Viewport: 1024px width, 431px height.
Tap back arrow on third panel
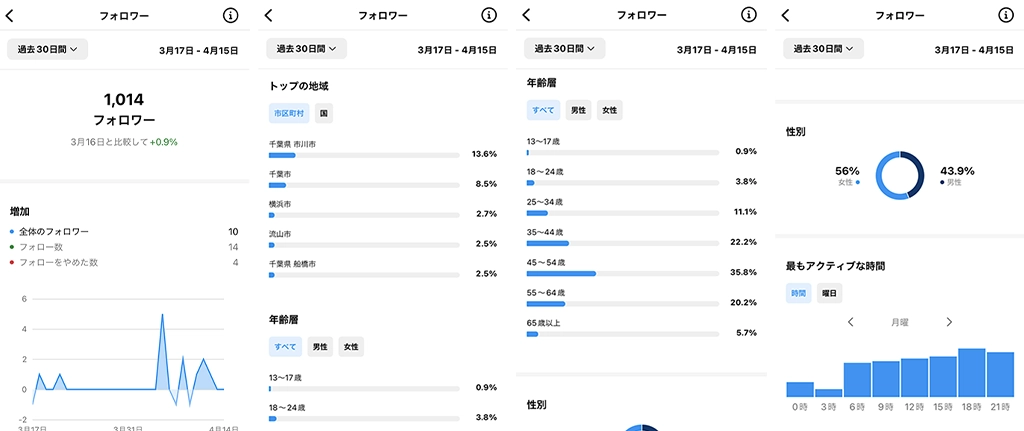[x=527, y=16]
